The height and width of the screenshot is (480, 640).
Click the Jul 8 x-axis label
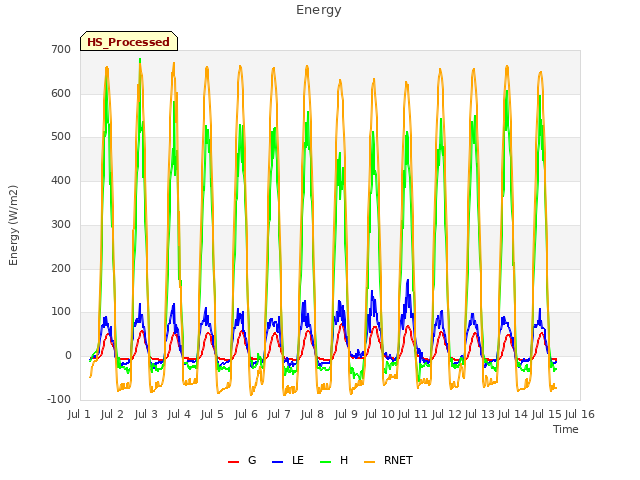click(312, 415)
